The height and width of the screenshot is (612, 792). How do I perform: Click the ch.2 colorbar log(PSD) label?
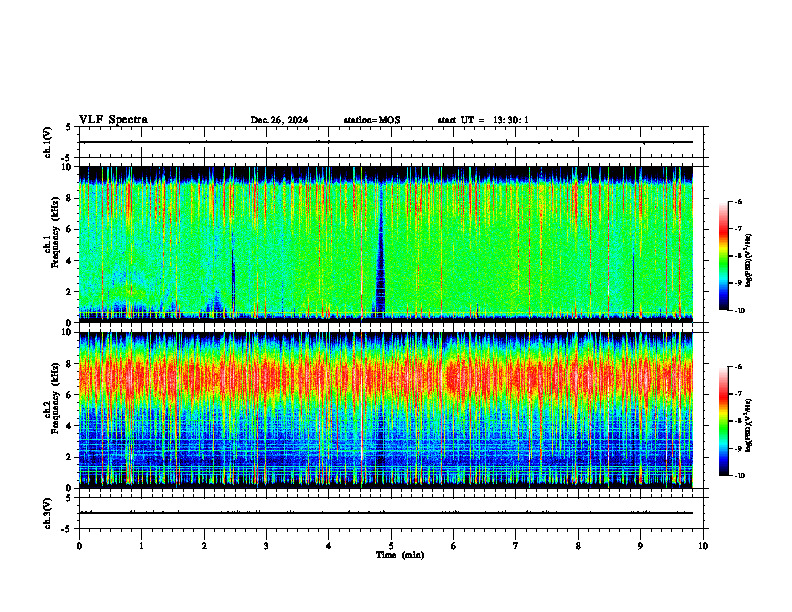coord(749,426)
